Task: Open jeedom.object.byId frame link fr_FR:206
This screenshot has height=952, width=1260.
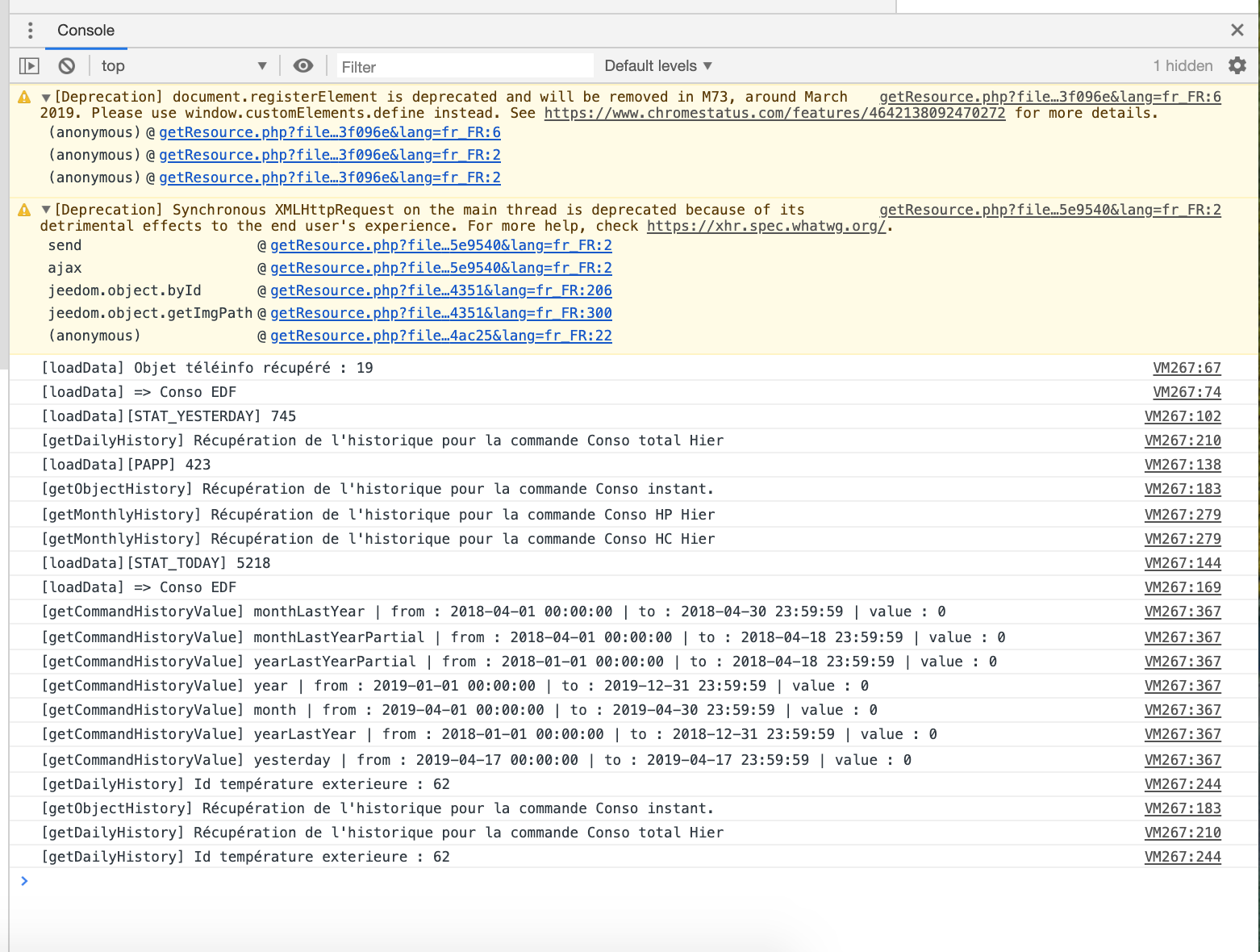Action: point(441,290)
